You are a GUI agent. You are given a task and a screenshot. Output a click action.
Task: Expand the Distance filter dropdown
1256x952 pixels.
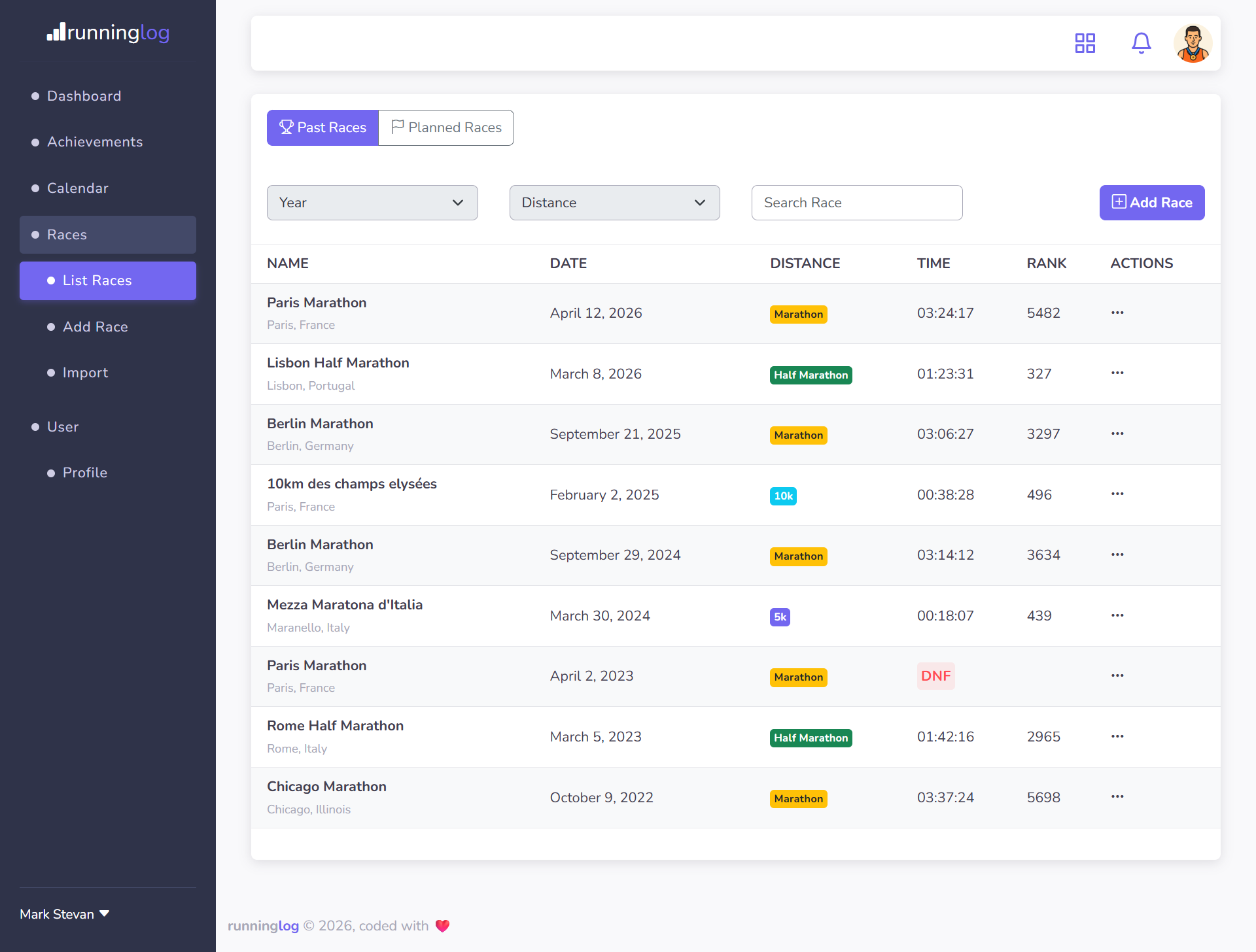click(x=614, y=203)
